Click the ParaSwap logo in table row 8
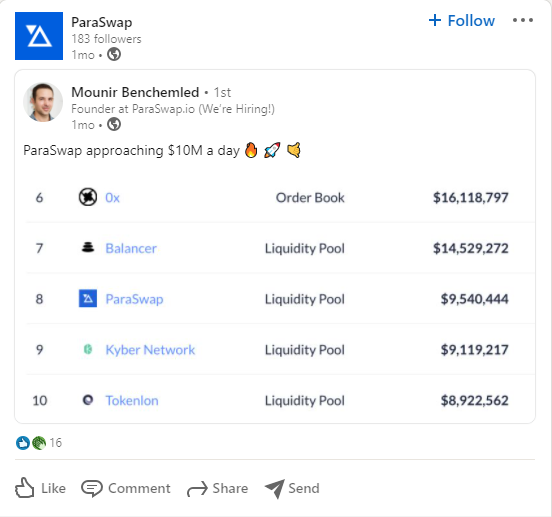 pyautogui.click(x=88, y=298)
